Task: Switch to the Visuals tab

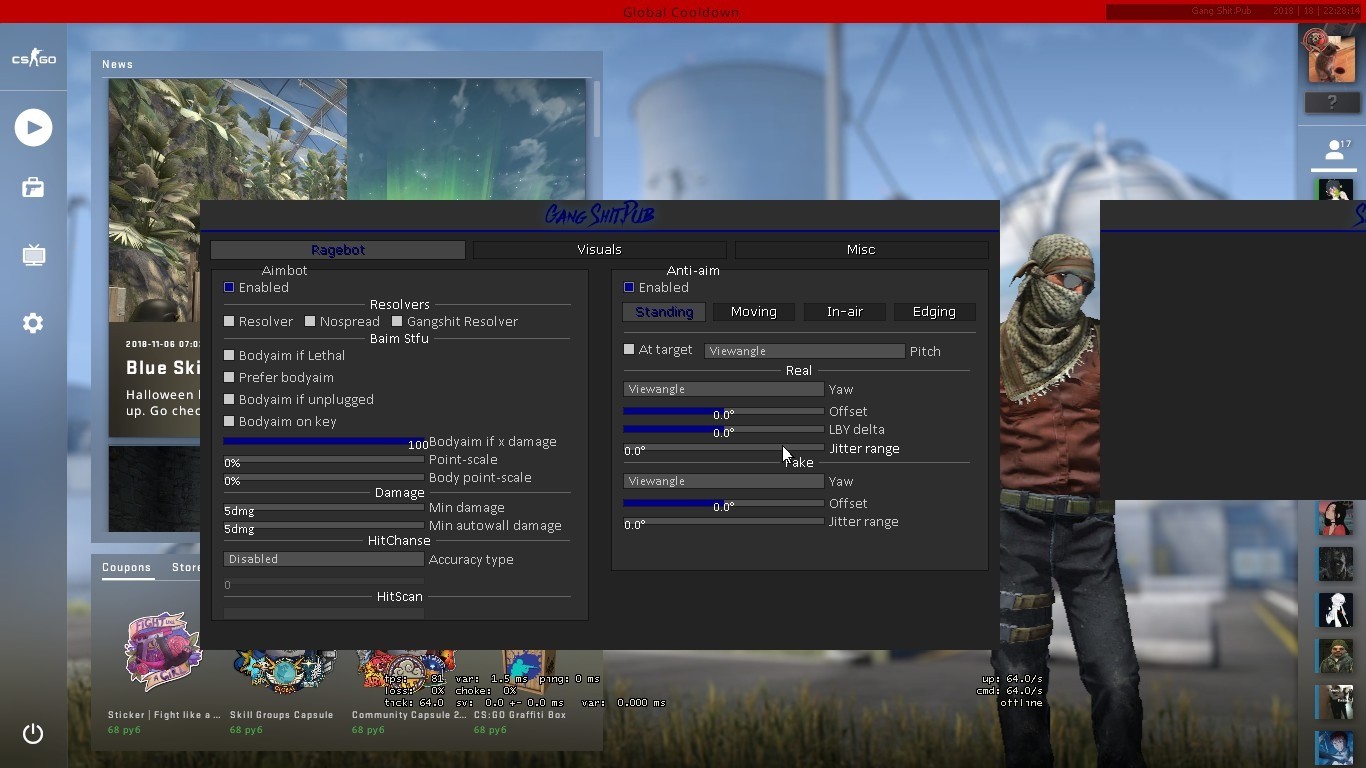Action: pos(600,250)
